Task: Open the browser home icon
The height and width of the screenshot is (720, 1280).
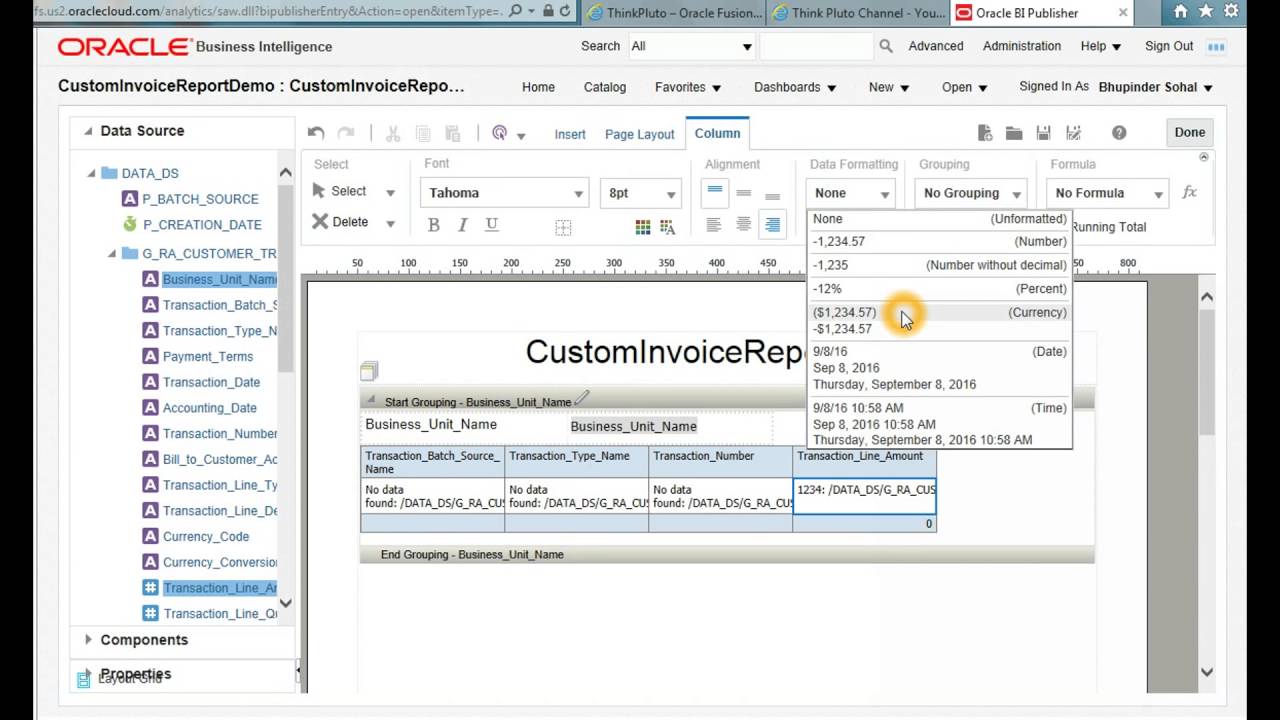Action: [1181, 12]
